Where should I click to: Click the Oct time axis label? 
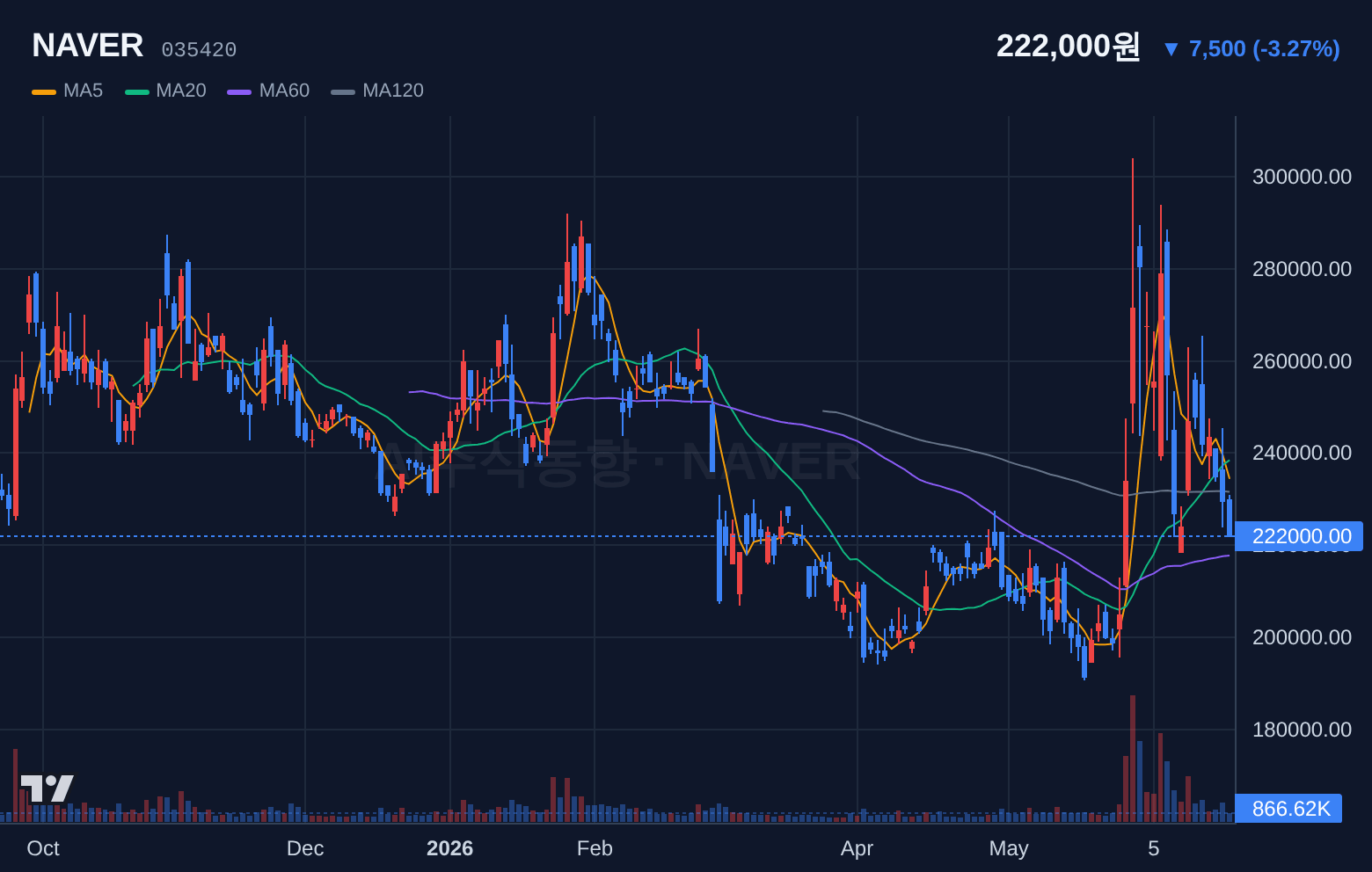43,848
